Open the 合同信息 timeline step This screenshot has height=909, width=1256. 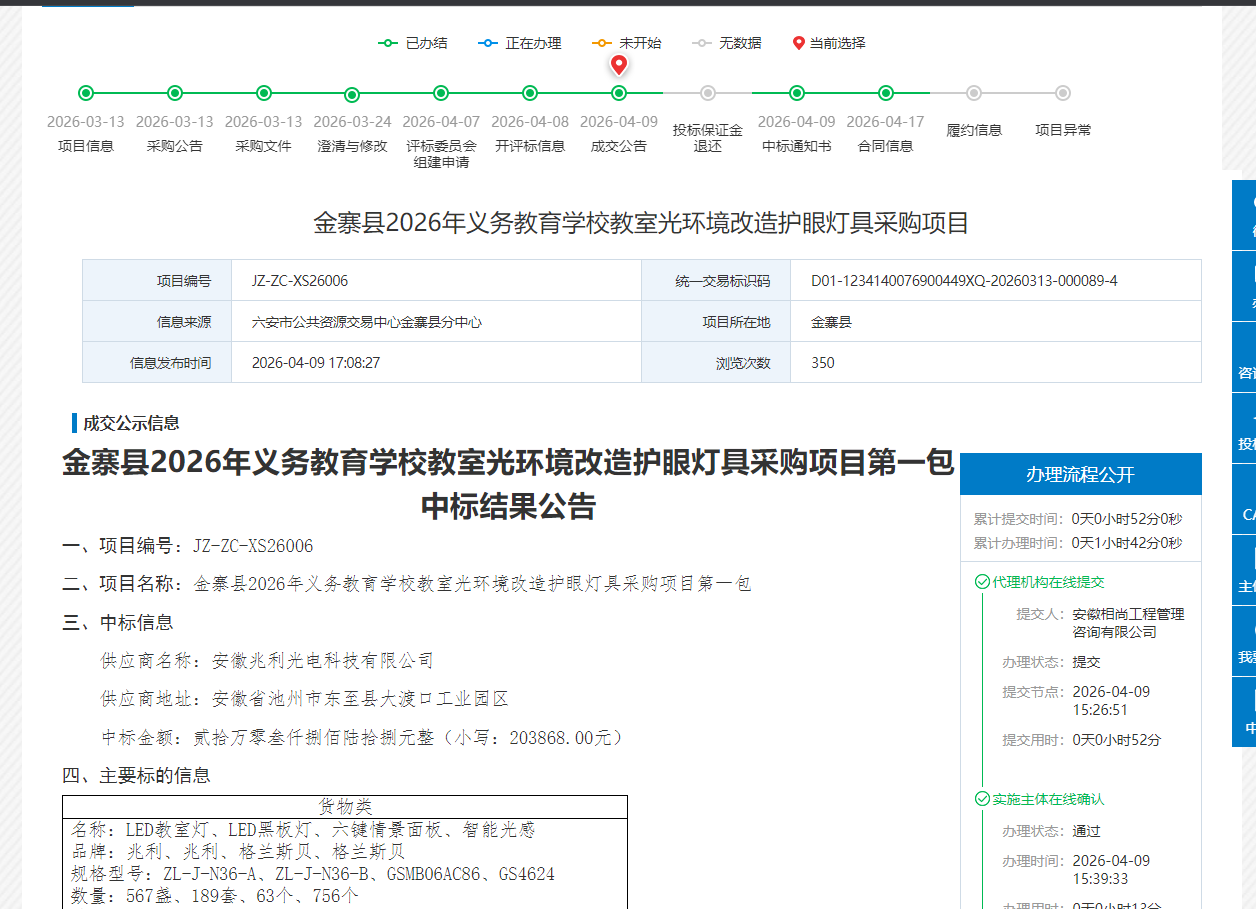tap(886, 93)
